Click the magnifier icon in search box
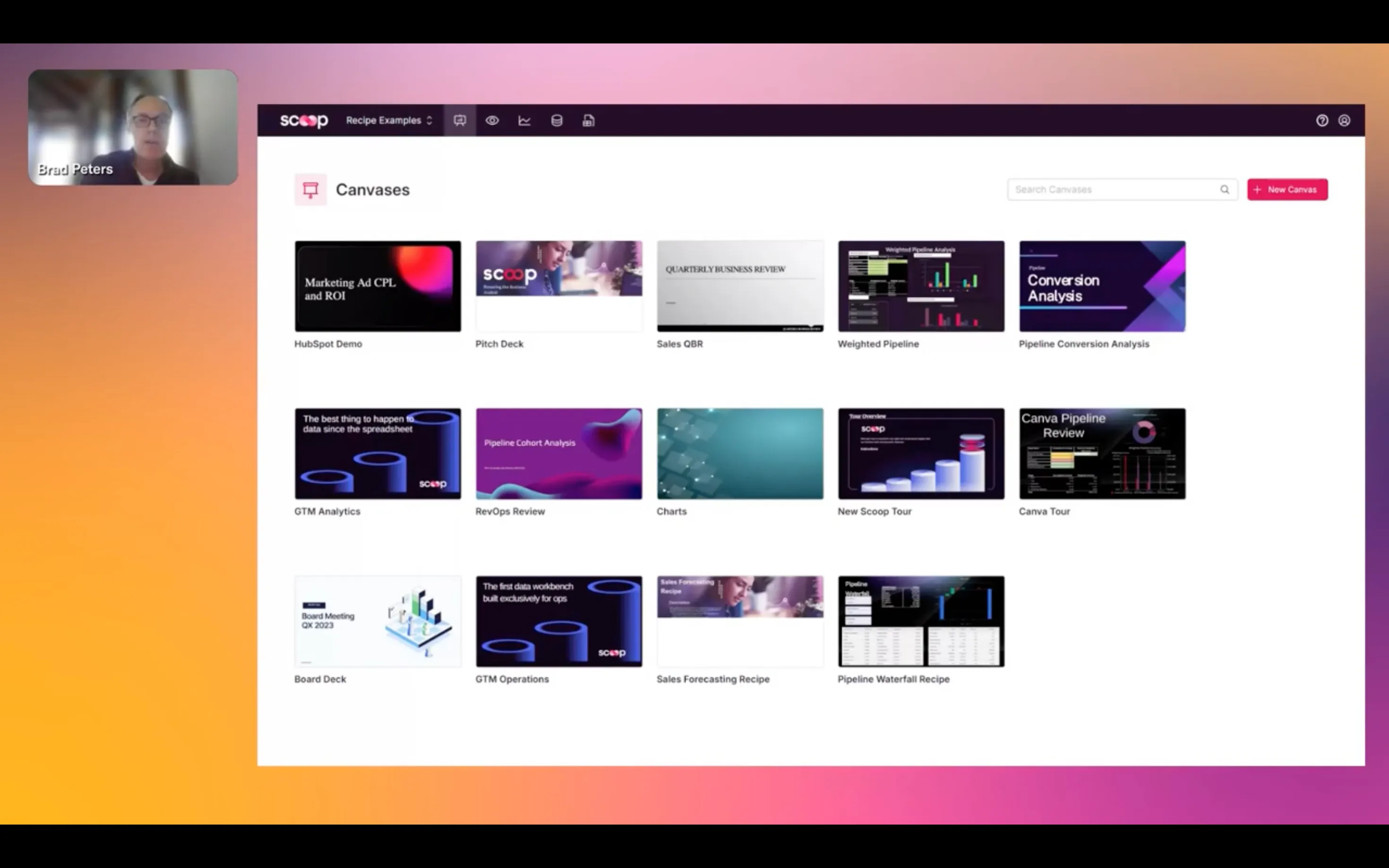 coord(1224,189)
